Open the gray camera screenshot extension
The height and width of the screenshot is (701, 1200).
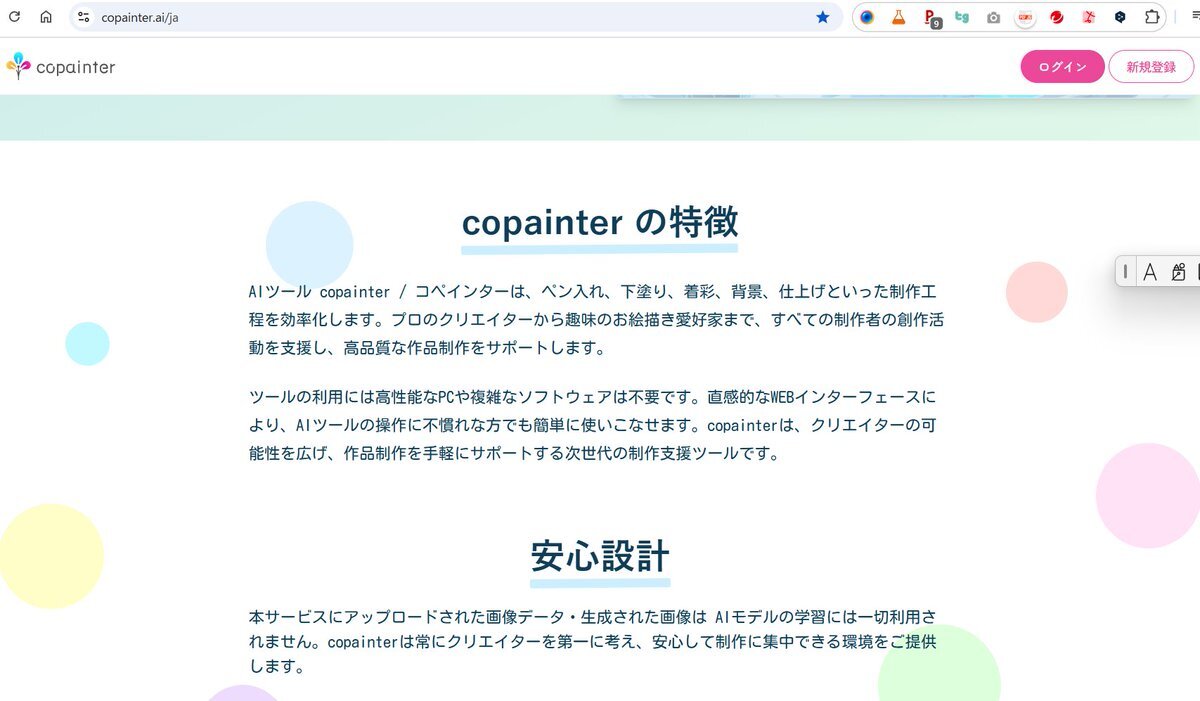993,17
